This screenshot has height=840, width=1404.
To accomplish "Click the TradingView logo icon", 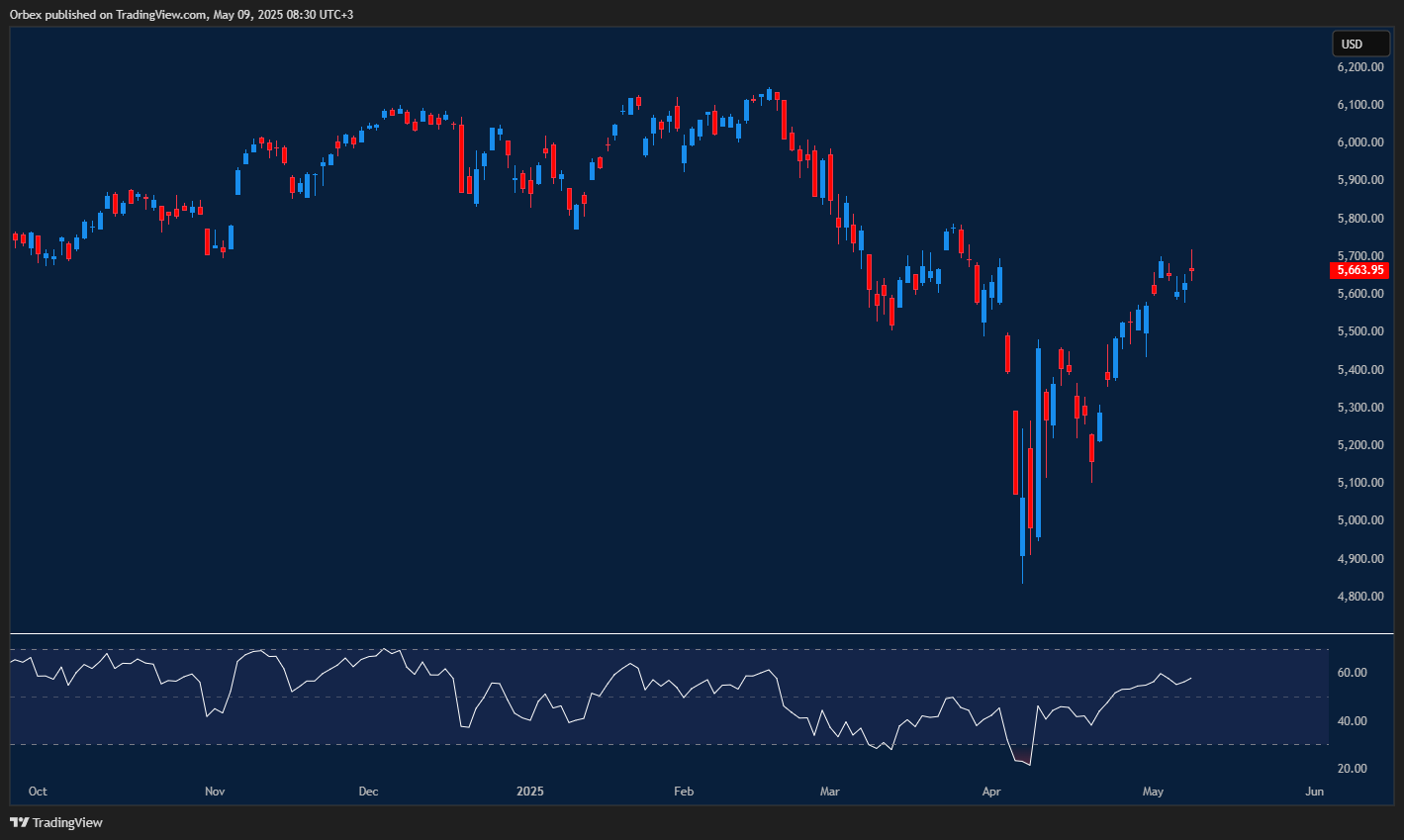I will [17, 822].
